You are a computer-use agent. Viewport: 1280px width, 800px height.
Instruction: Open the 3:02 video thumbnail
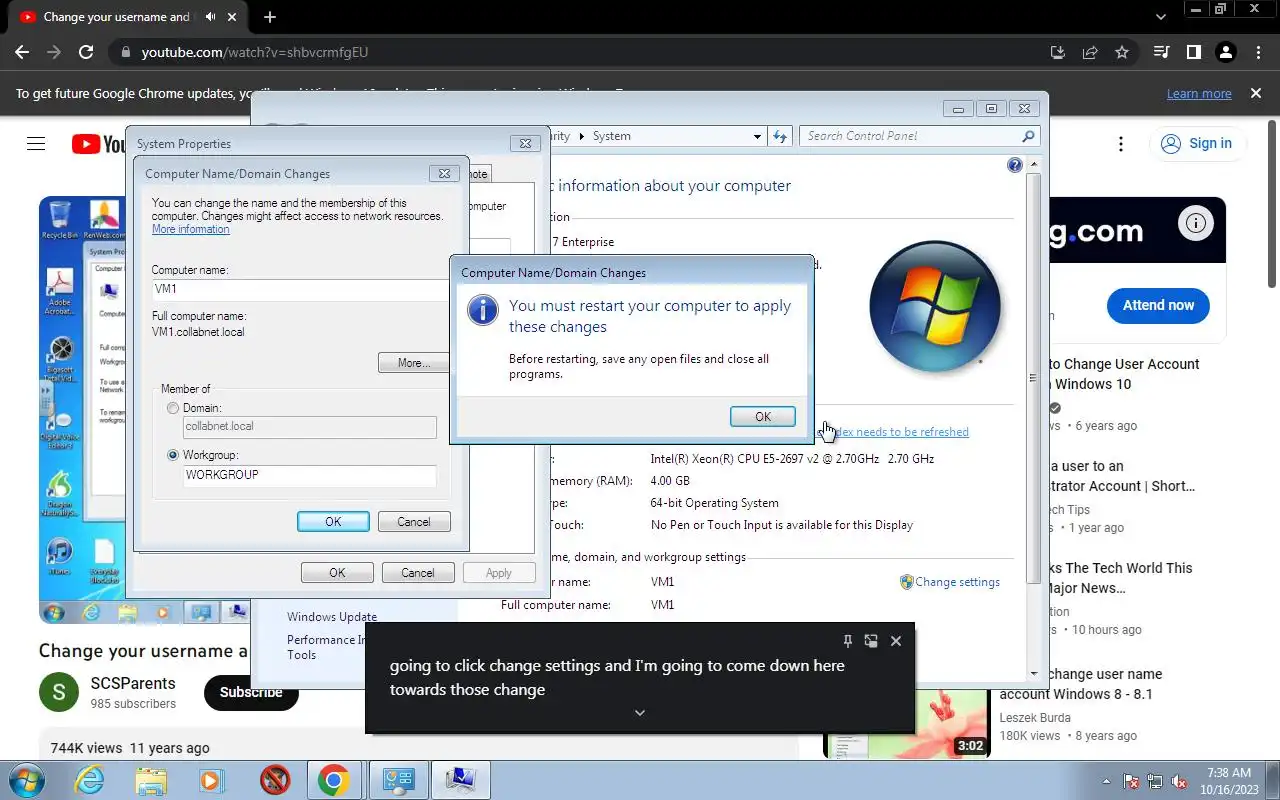907,724
